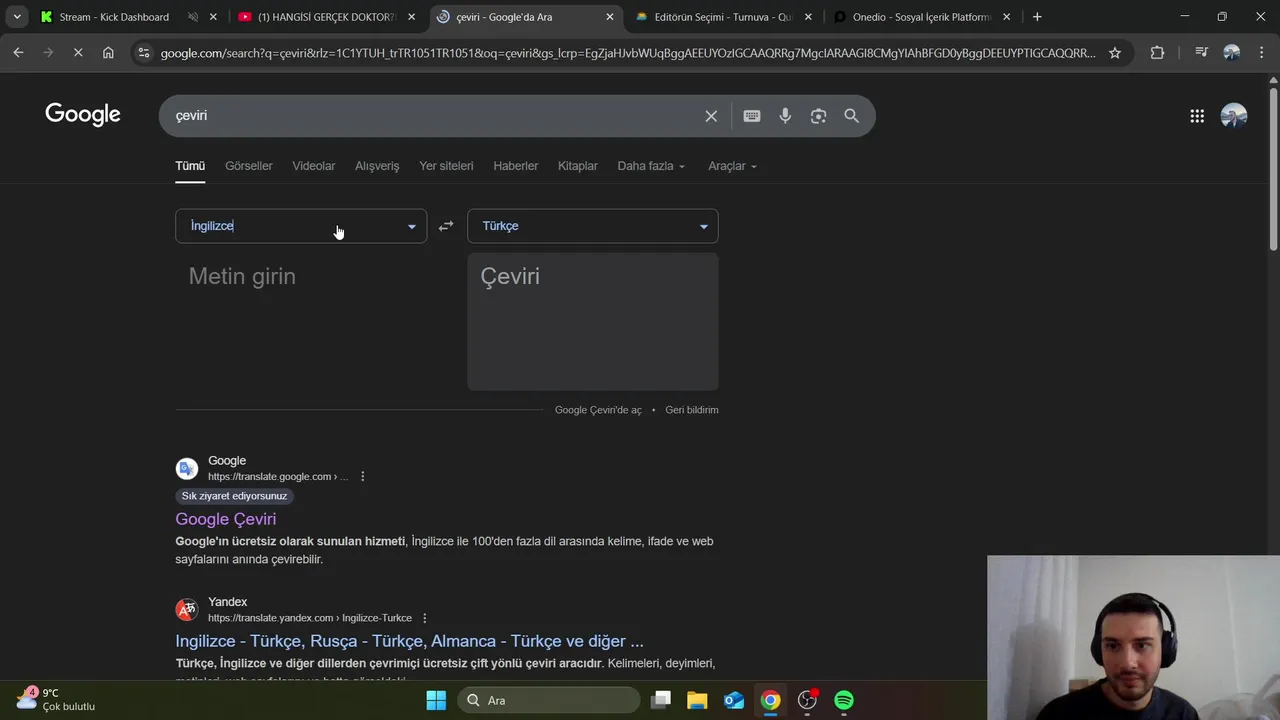
Task: Switch to the Onedio browser tab
Action: [921, 17]
